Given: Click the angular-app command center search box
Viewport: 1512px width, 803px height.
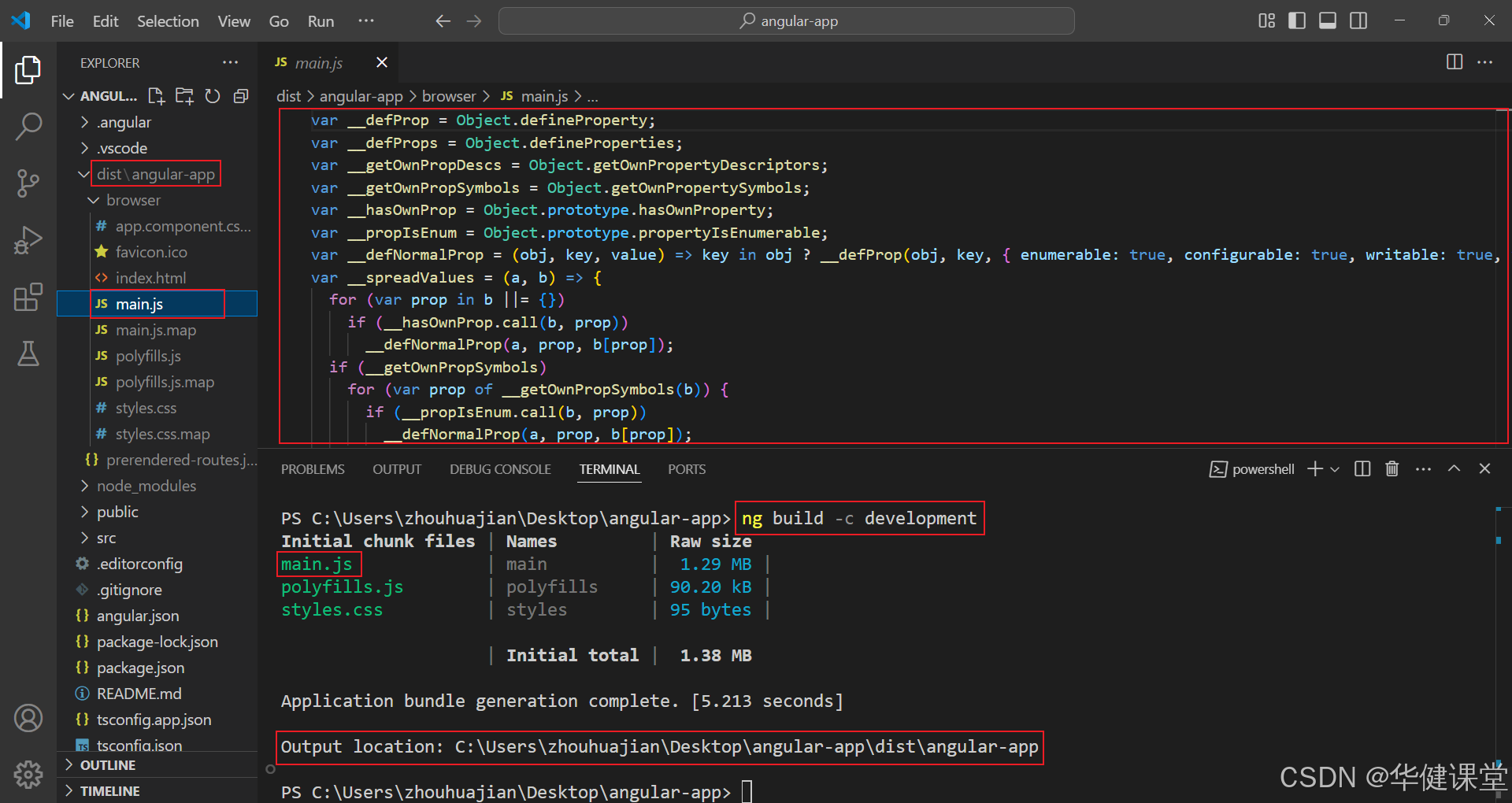Looking at the screenshot, I should 786,21.
